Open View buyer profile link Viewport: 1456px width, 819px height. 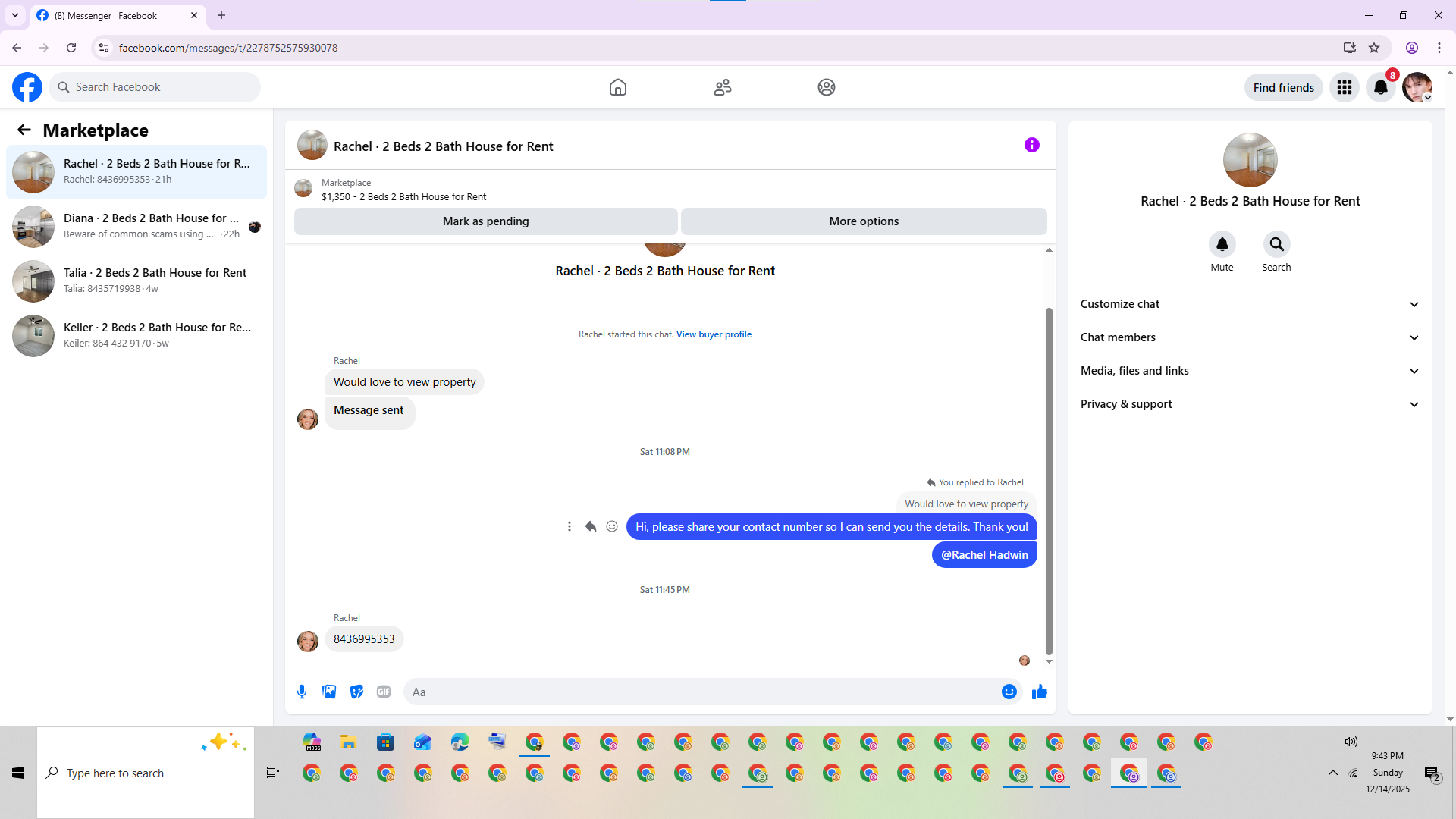click(x=714, y=334)
